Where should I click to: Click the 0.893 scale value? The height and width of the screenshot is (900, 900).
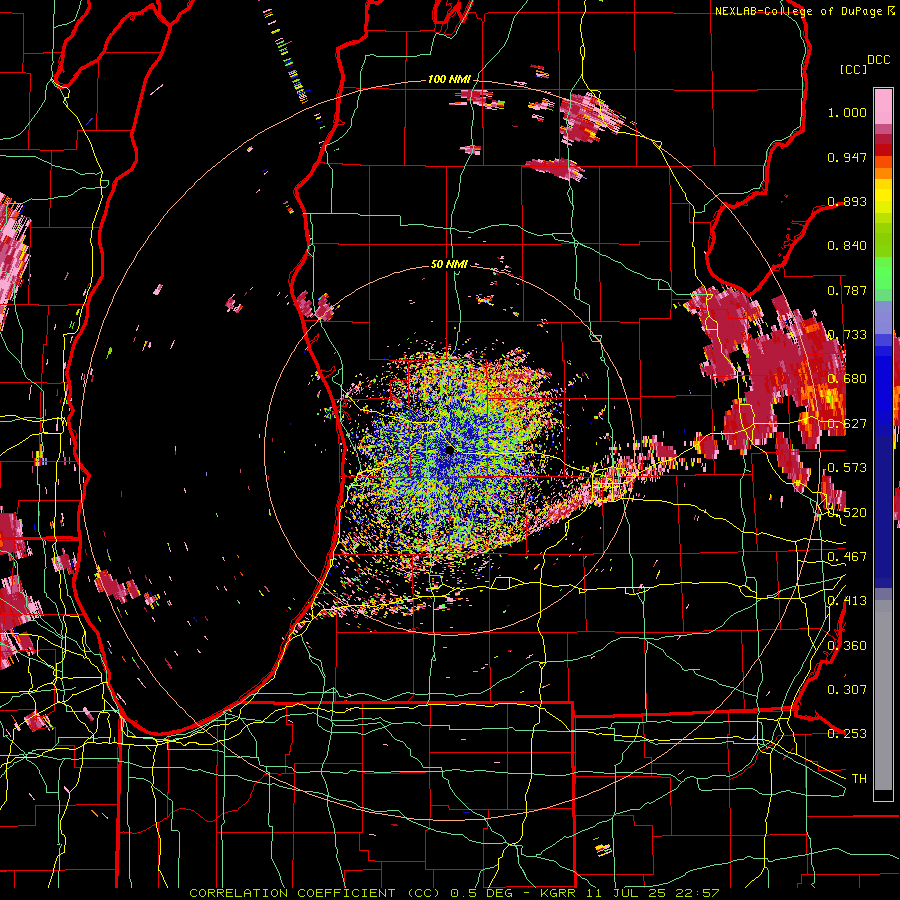[x=847, y=201]
